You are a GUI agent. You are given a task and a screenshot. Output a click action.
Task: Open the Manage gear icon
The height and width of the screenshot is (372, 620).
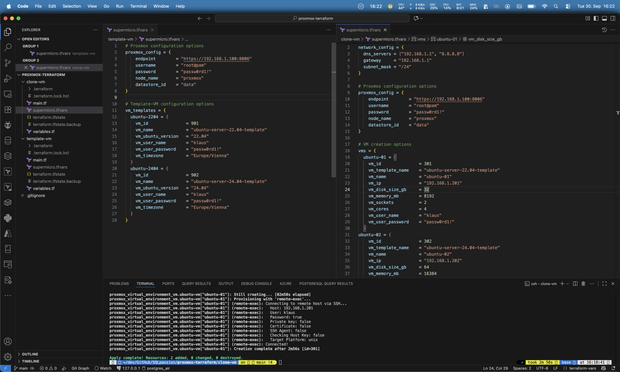tap(8, 357)
